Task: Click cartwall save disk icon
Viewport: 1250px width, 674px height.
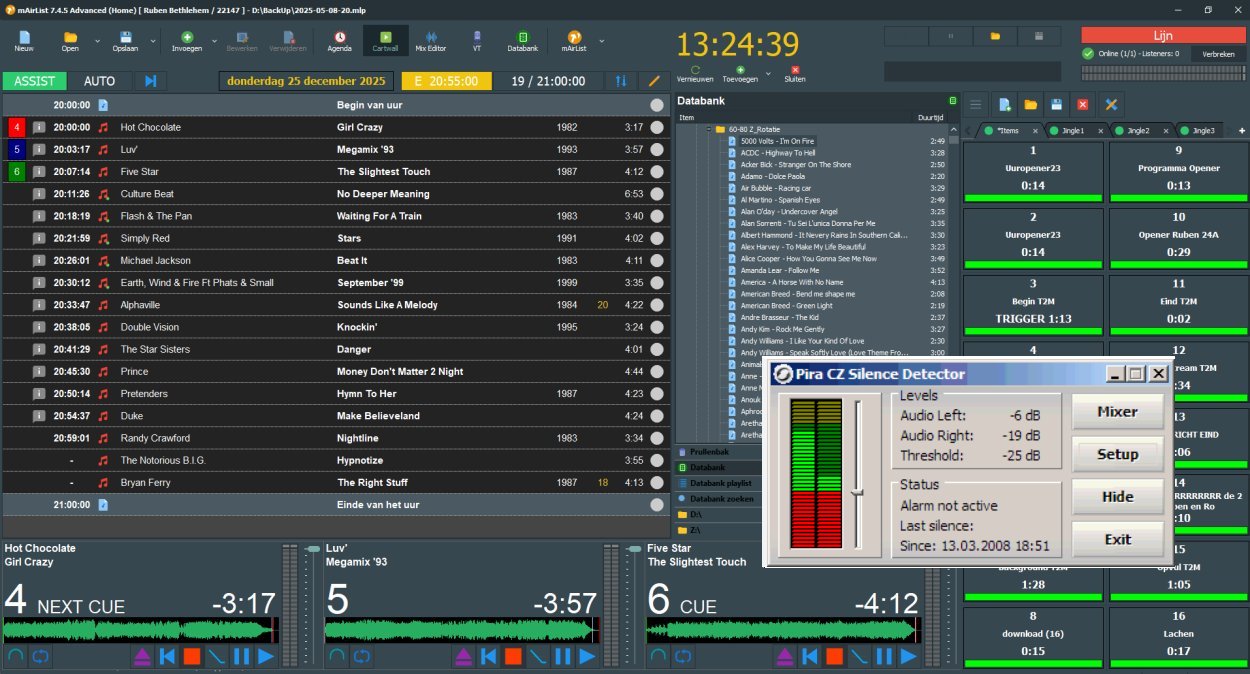Action: pyautogui.click(x=1056, y=104)
